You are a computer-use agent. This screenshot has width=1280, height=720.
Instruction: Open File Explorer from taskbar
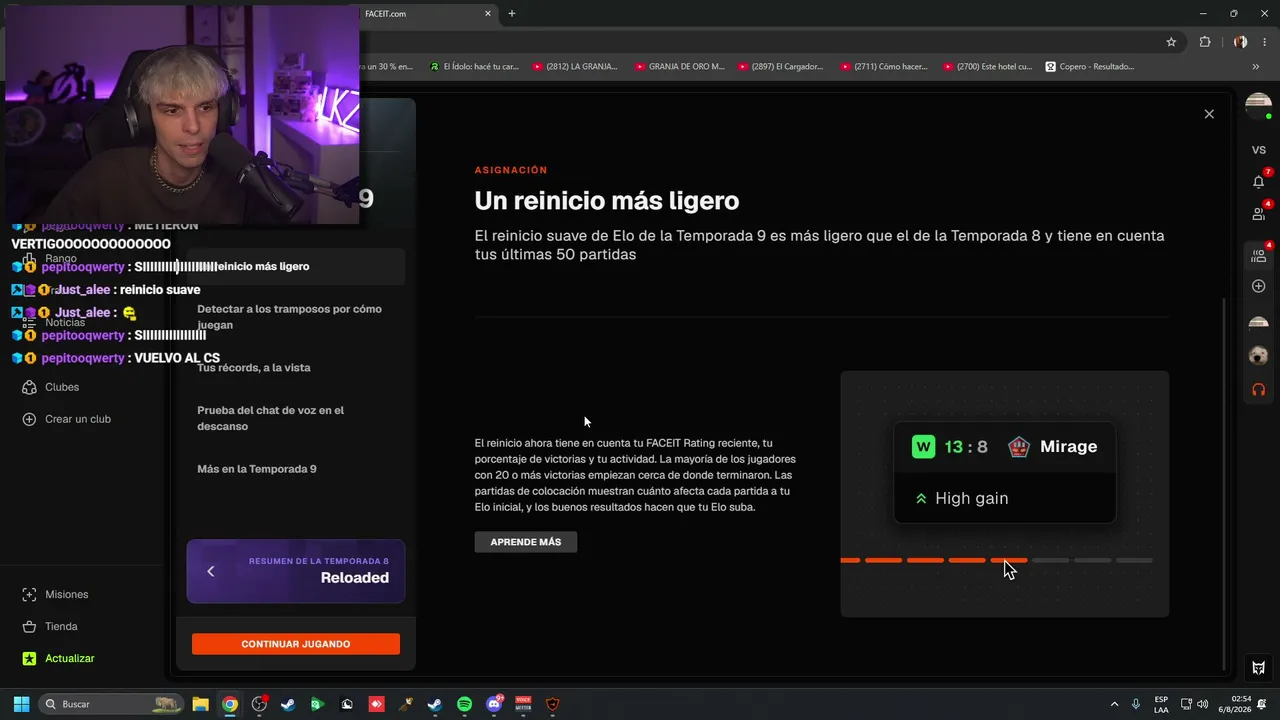(200, 704)
